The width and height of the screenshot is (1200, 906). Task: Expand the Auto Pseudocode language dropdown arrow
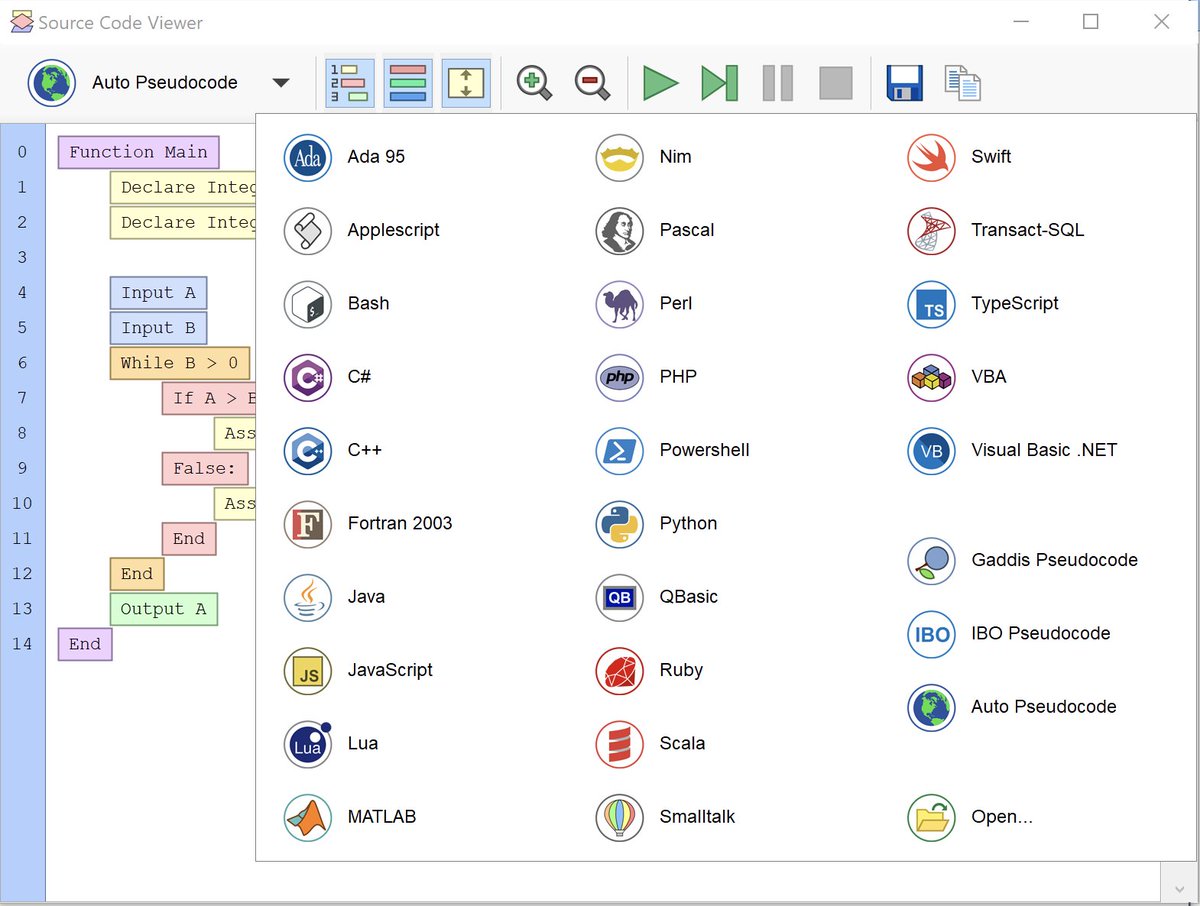tap(281, 83)
